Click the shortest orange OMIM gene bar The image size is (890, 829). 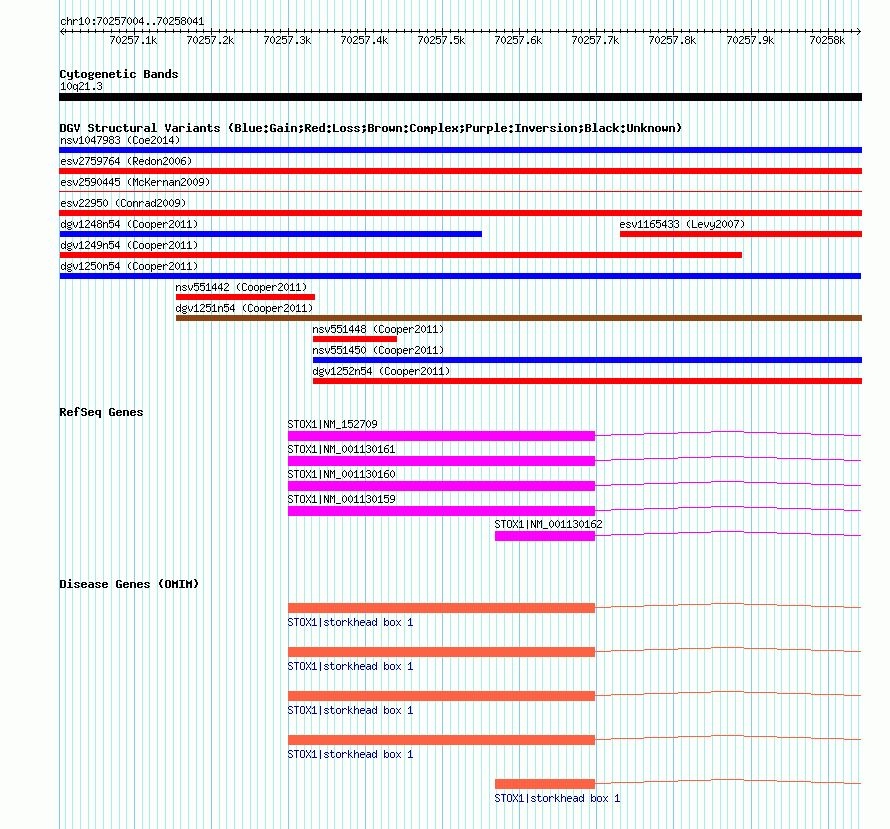545,784
